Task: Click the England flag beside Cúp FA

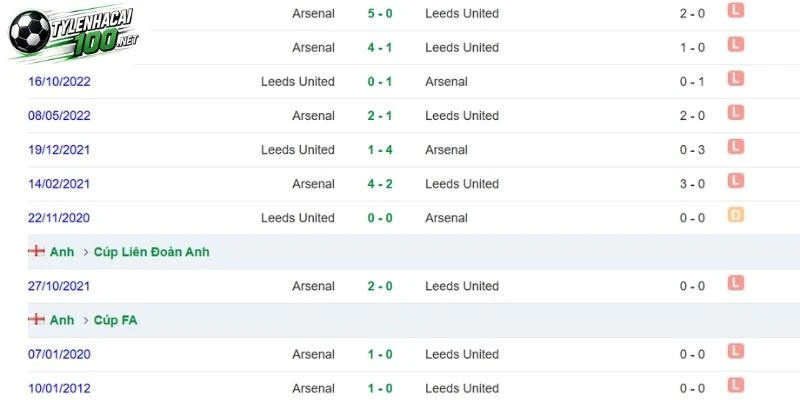Action: tap(36, 319)
